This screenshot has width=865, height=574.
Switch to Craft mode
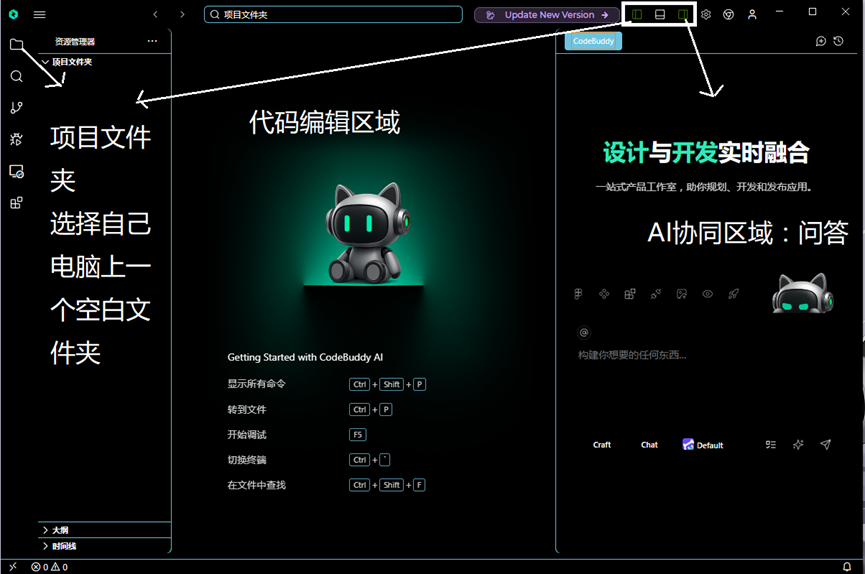[602, 445]
